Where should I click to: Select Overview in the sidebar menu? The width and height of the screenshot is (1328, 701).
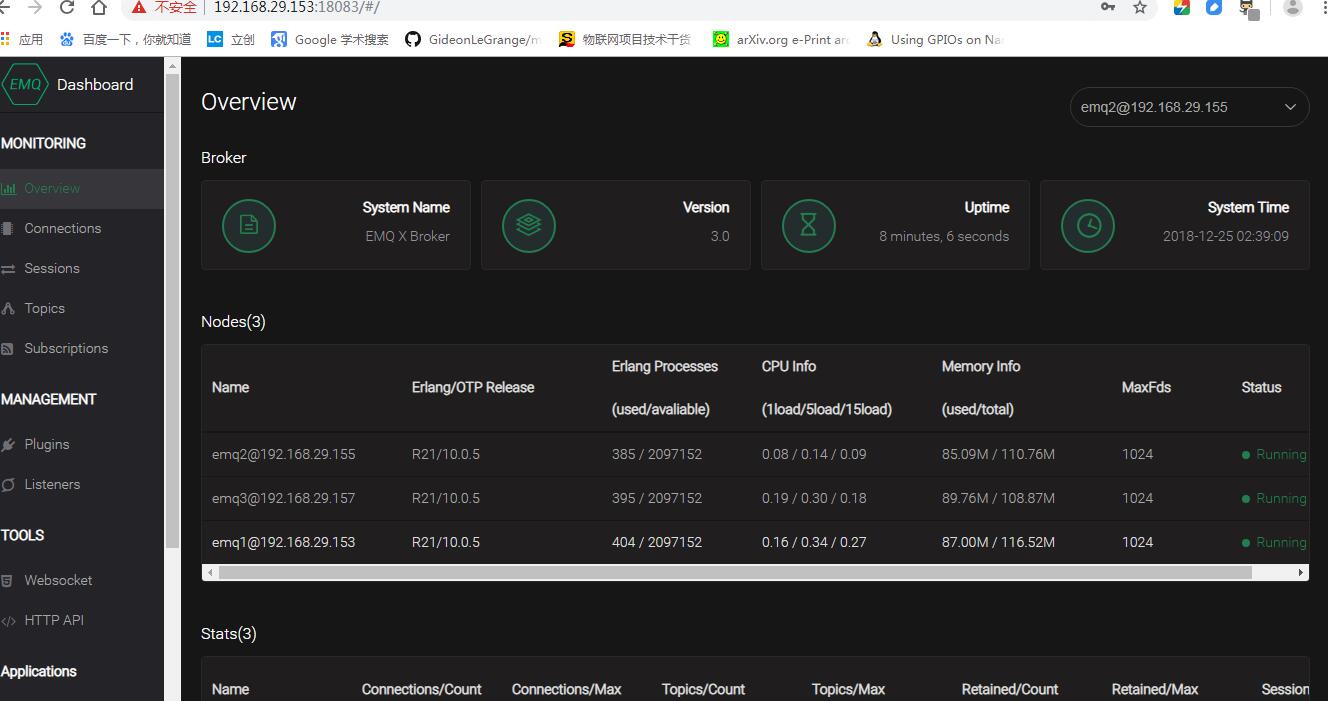click(x=82, y=189)
